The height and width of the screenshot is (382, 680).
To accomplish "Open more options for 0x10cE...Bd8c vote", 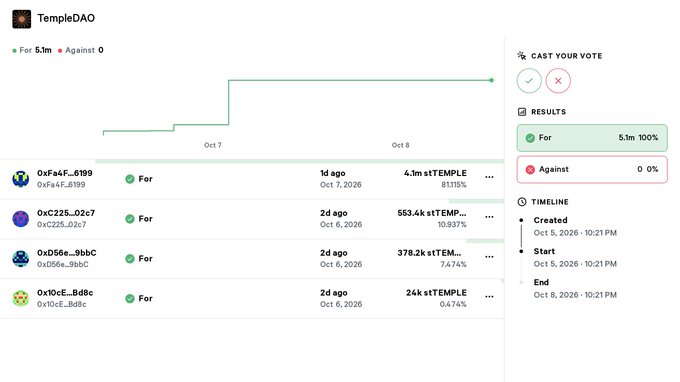I will pyautogui.click(x=489, y=297).
